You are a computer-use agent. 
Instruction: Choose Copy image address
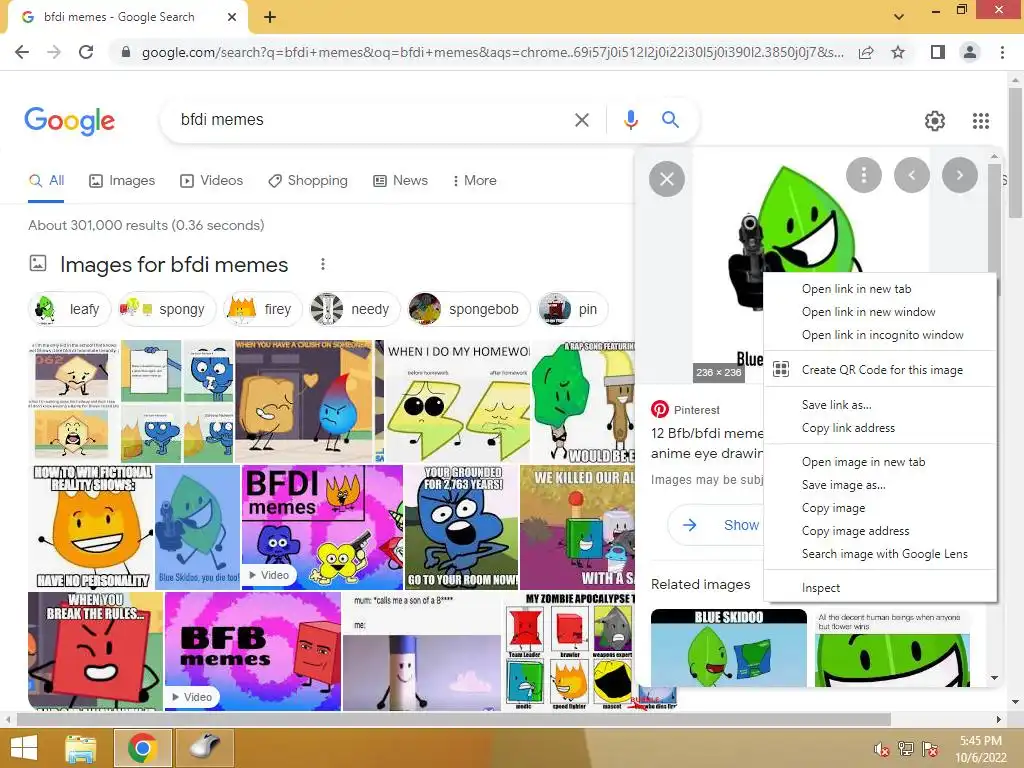(x=880, y=530)
